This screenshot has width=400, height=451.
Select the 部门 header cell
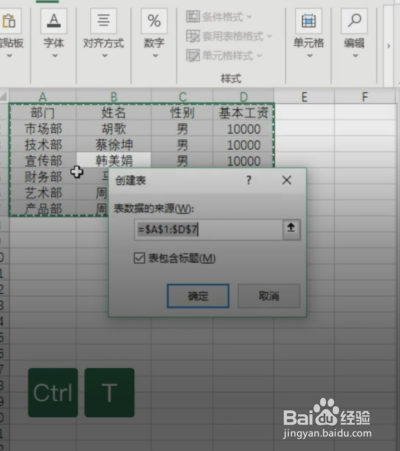tap(43, 113)
